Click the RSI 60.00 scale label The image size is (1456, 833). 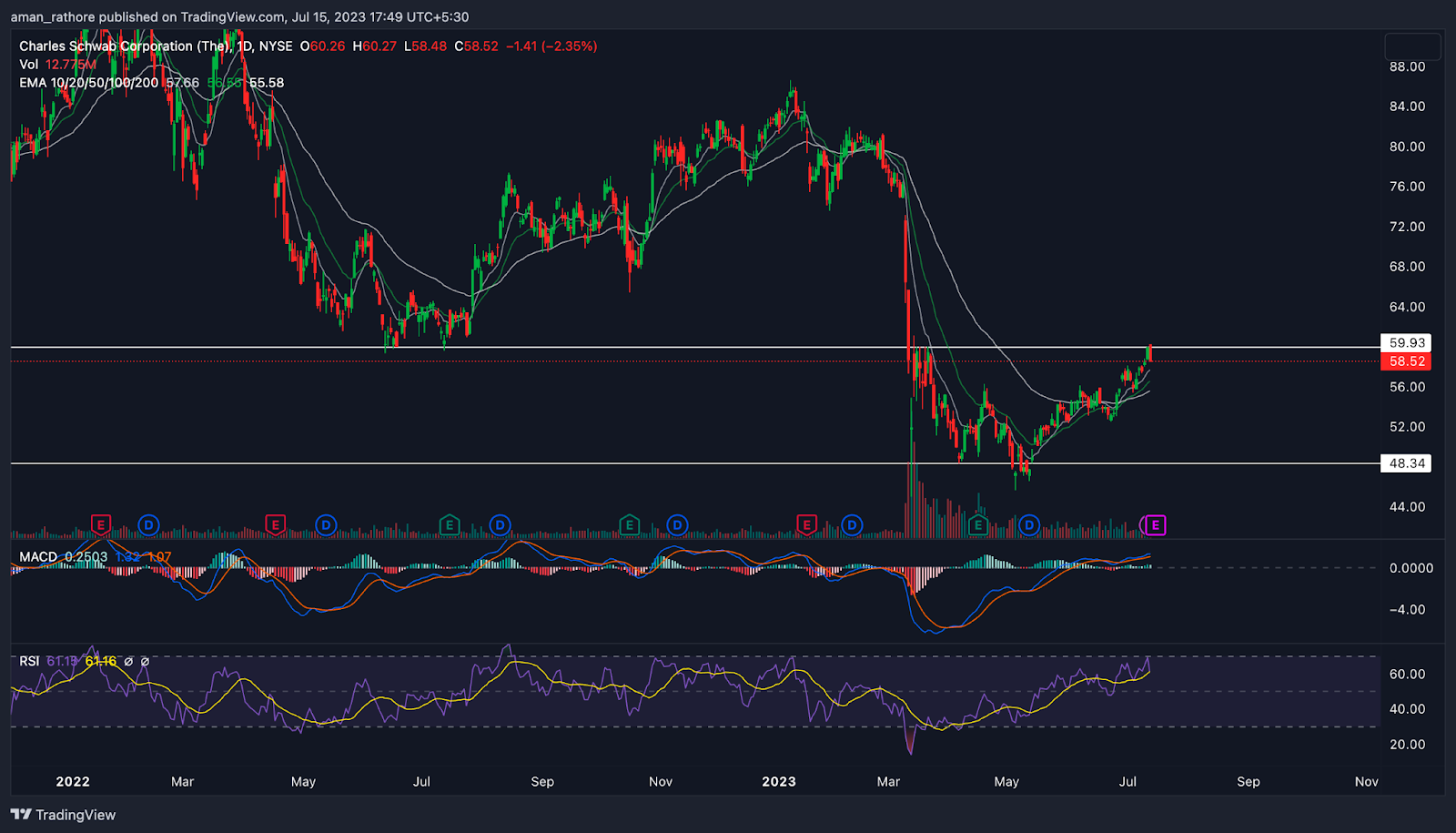click(x=1408, y=675)
